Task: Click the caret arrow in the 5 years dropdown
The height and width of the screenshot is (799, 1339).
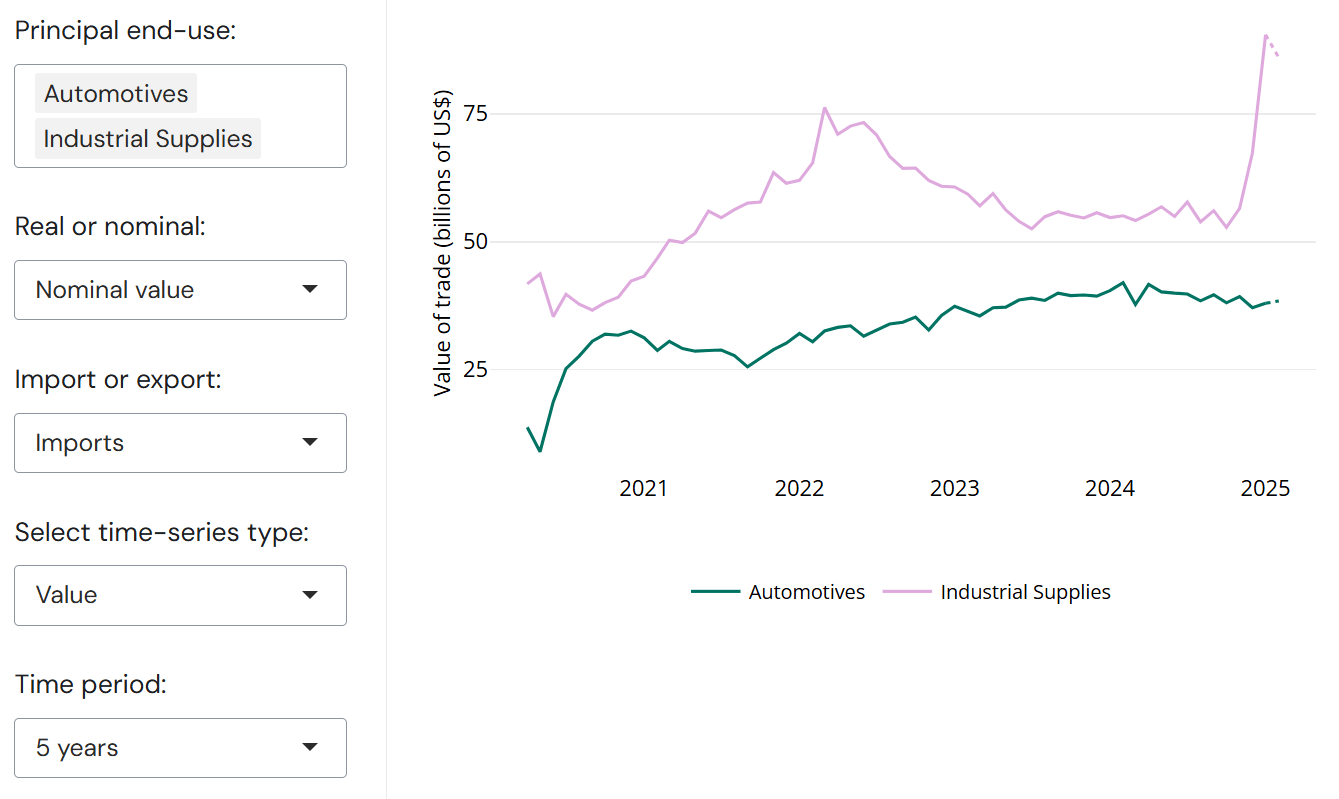Action: point(310,747)
